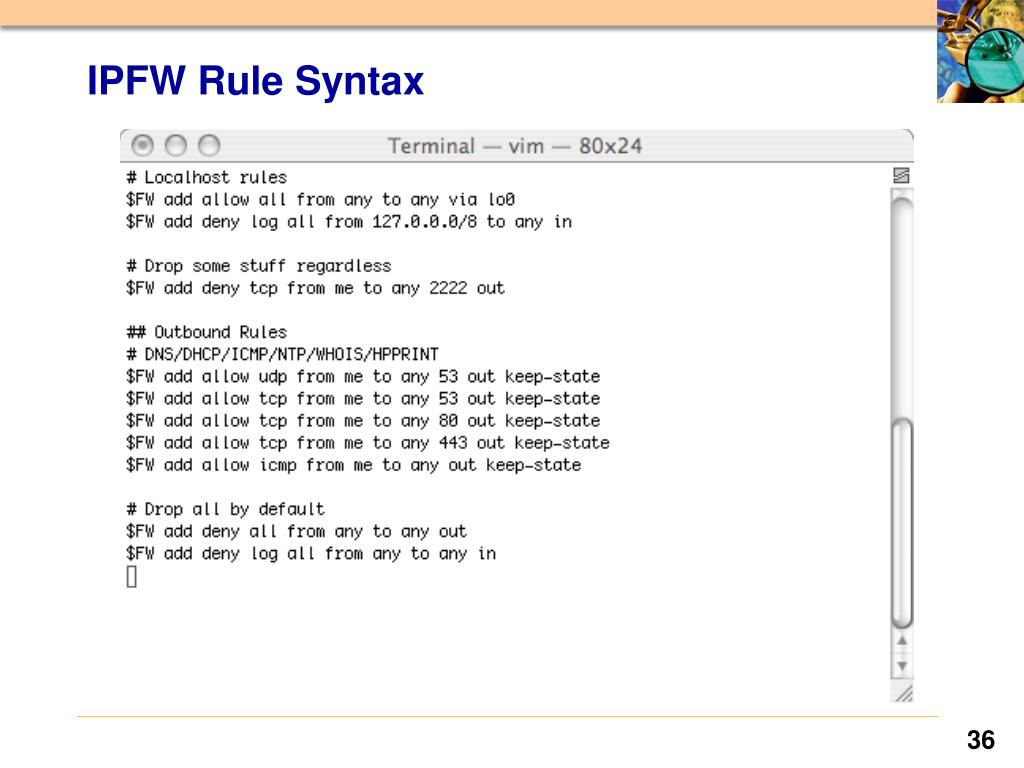Click the window resize grip corner
The width and height of the screenshot is (1024, 768).
coord(903,693)
